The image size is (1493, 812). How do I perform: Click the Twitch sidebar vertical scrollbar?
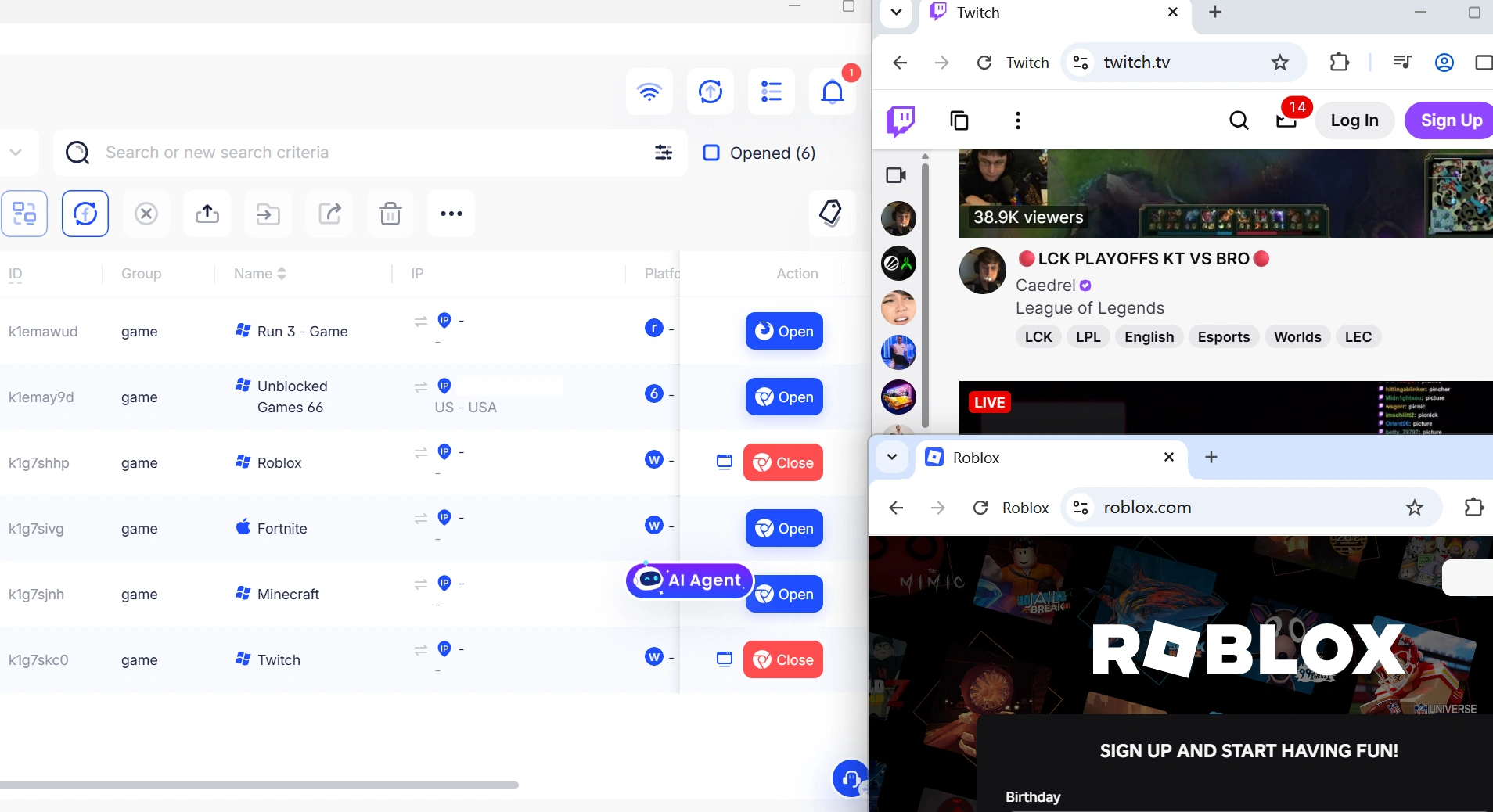pos(926,295)
